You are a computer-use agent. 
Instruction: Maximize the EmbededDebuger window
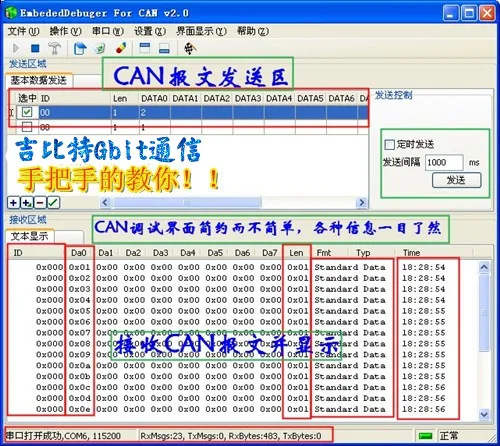(469, 13)
